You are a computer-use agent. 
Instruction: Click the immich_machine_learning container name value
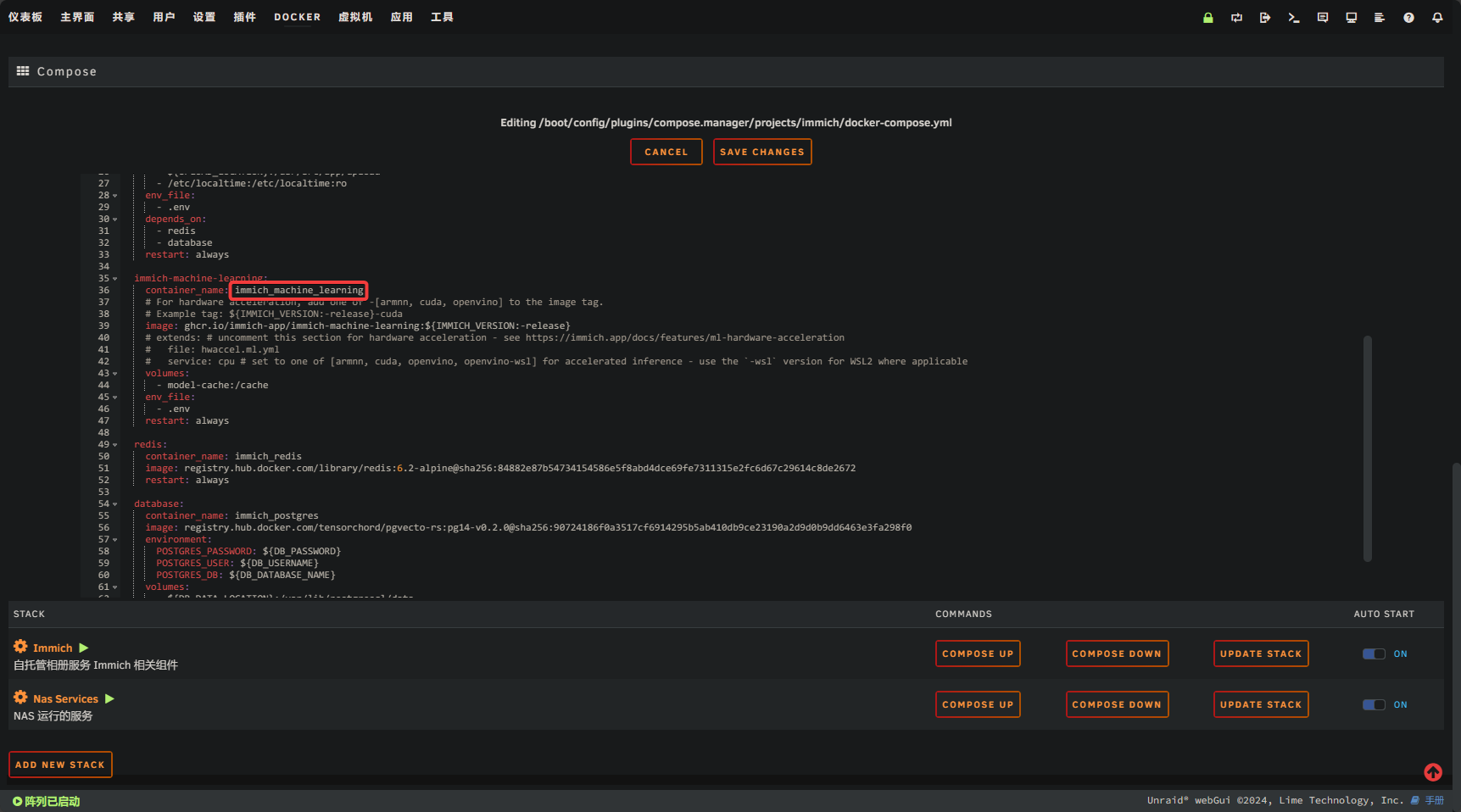point(298,291)
